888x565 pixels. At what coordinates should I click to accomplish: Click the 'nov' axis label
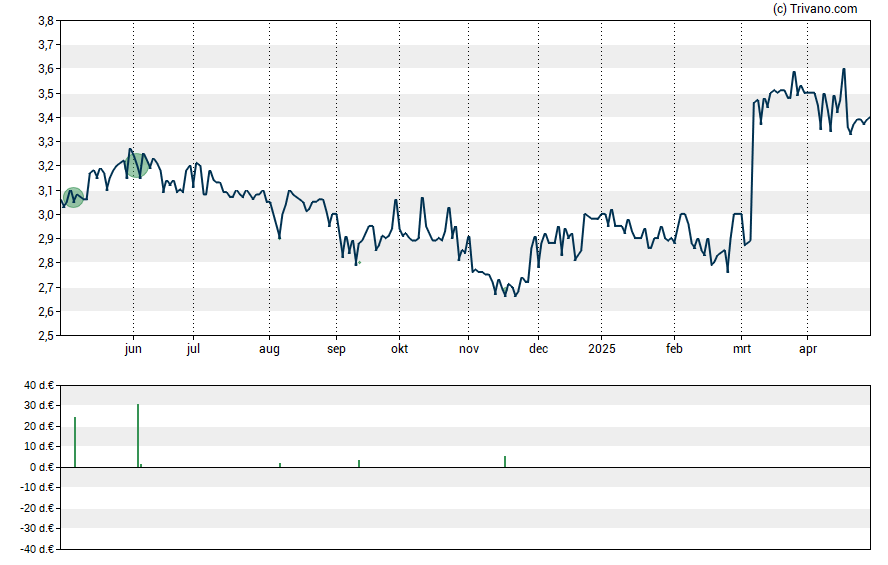469,349
